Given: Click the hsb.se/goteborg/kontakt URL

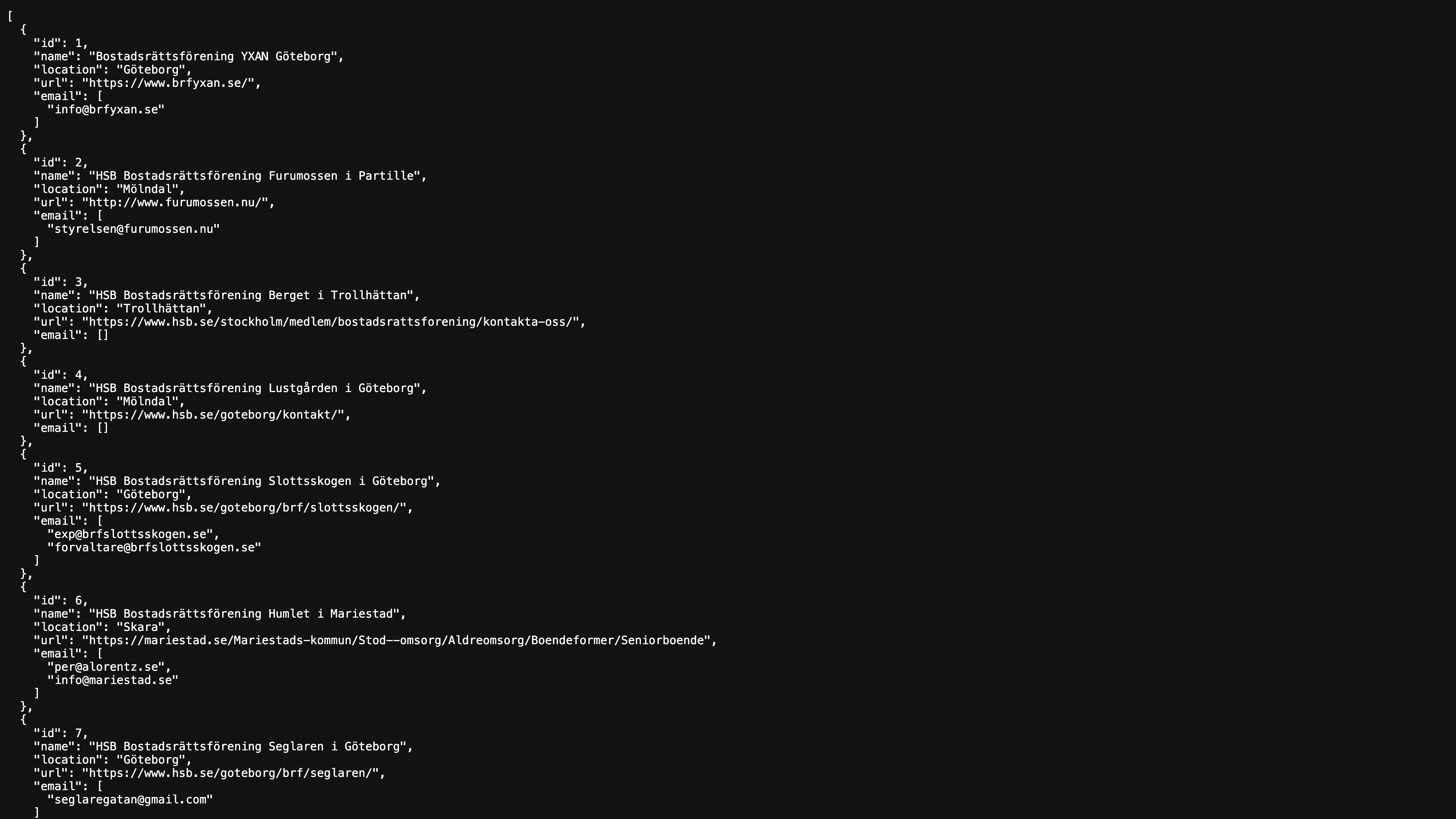Looking at the screenshot, I should (x=216, y=414).
